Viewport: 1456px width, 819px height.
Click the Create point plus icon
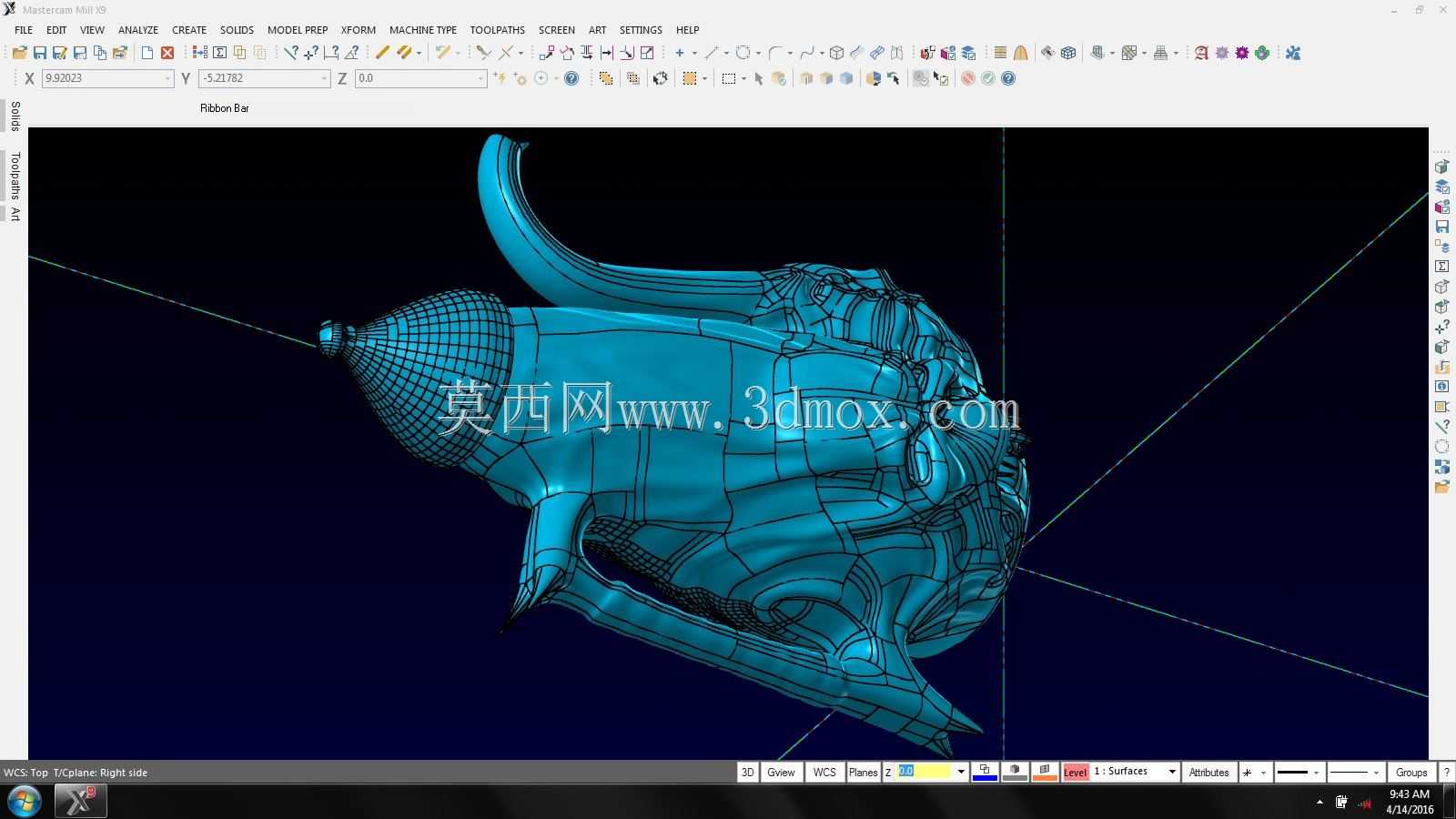point(679,53)
